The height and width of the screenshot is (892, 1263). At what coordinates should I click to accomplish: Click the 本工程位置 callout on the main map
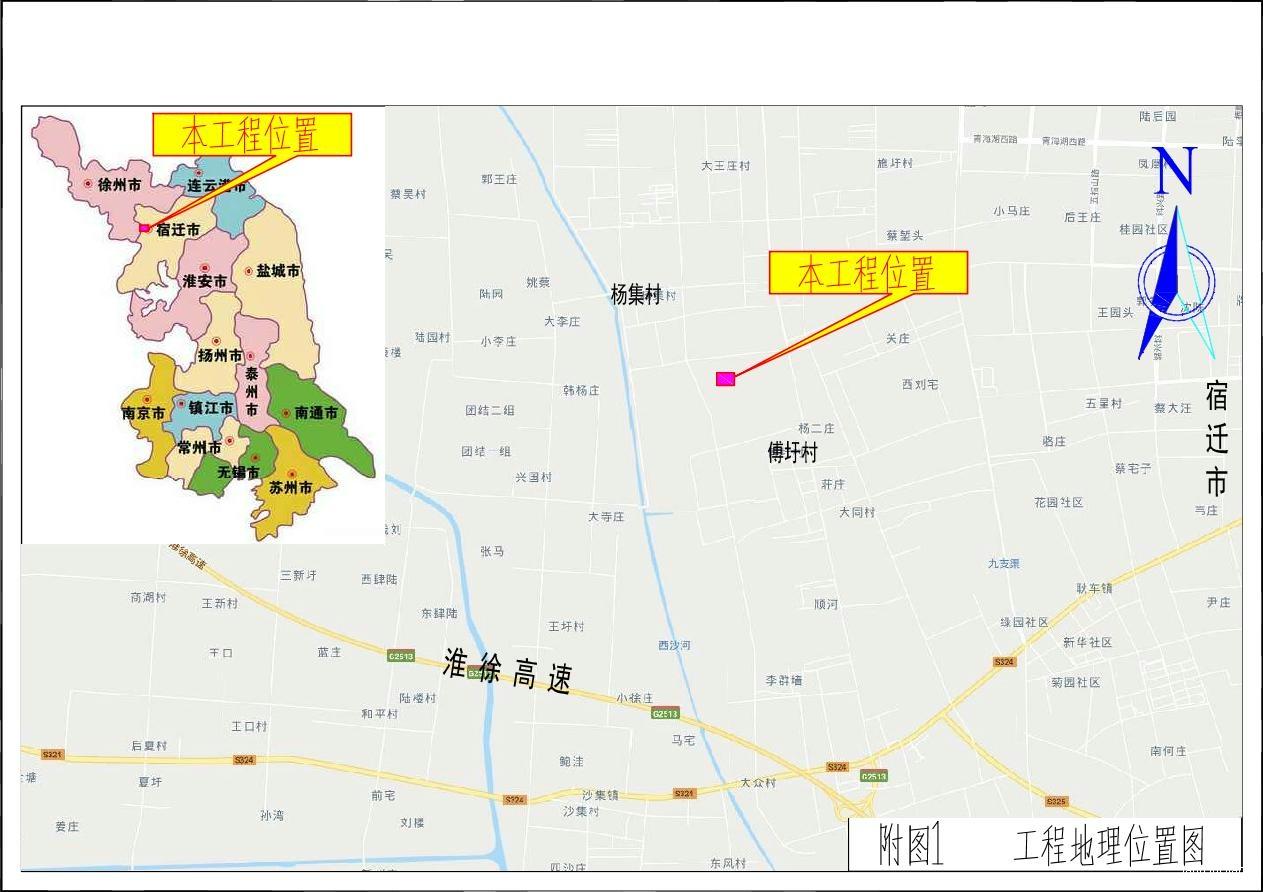click(x=868, y=272)
